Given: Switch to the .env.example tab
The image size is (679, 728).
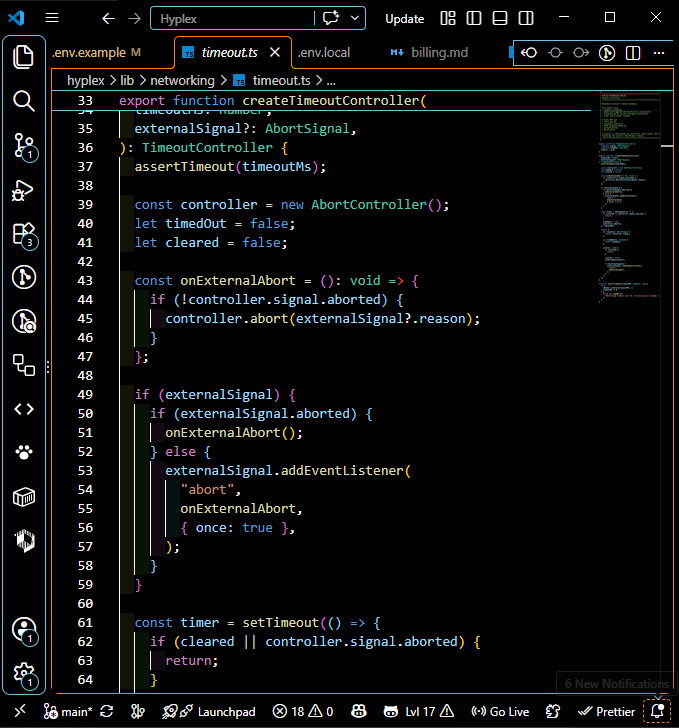Looking at the screenshot, I should (x=96, y=53).
